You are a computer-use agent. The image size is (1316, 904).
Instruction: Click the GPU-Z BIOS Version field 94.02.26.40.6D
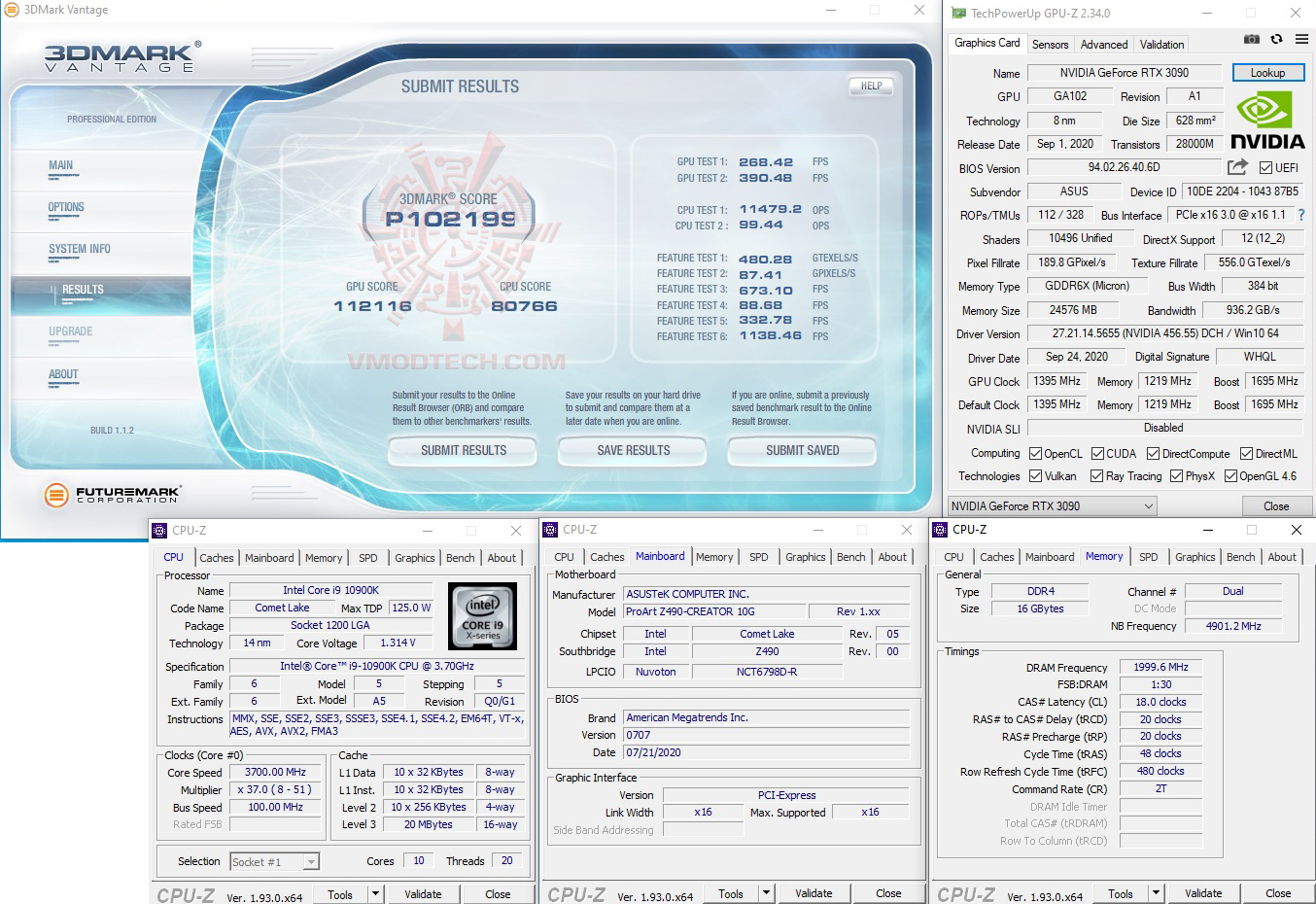click(x=1125, y=167)
